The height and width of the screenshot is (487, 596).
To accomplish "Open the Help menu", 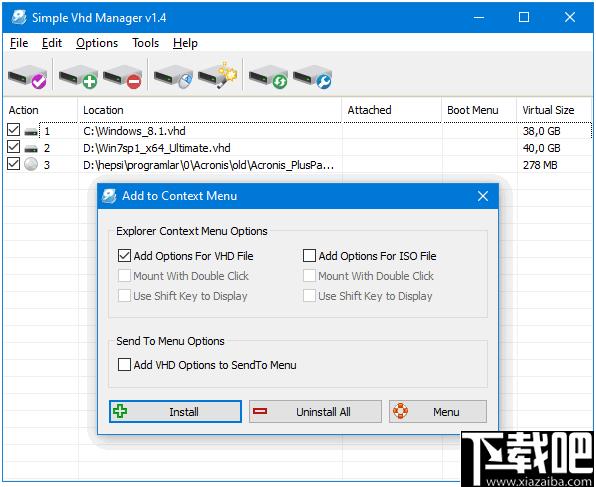I will tap(185, 43).
